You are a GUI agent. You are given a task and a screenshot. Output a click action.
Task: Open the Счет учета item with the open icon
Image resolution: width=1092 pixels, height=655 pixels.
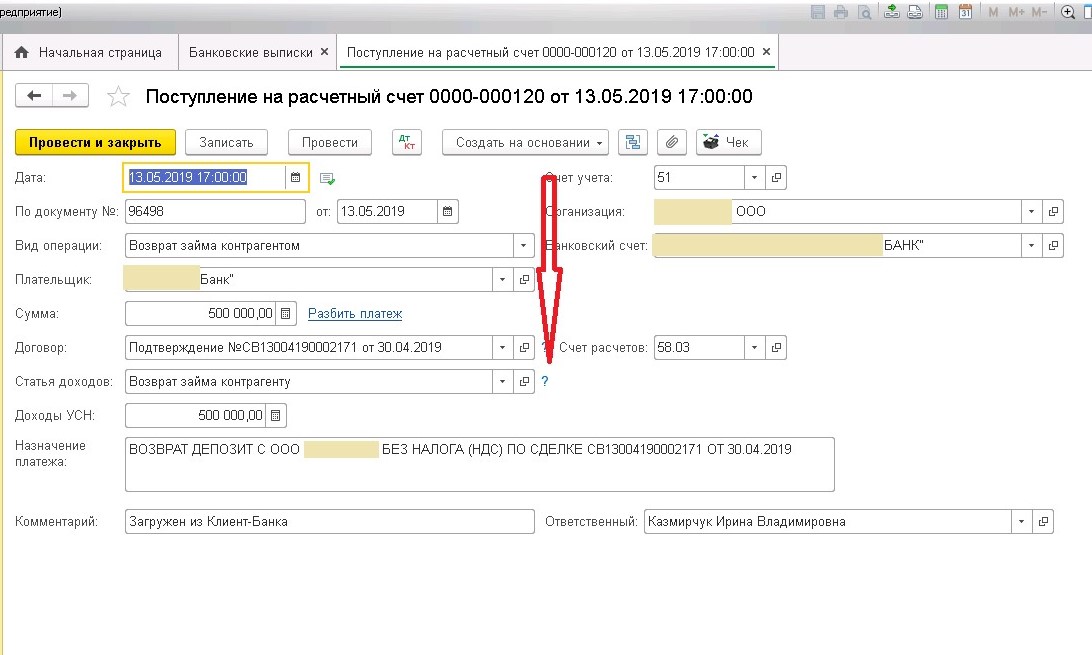pos(777,177)
